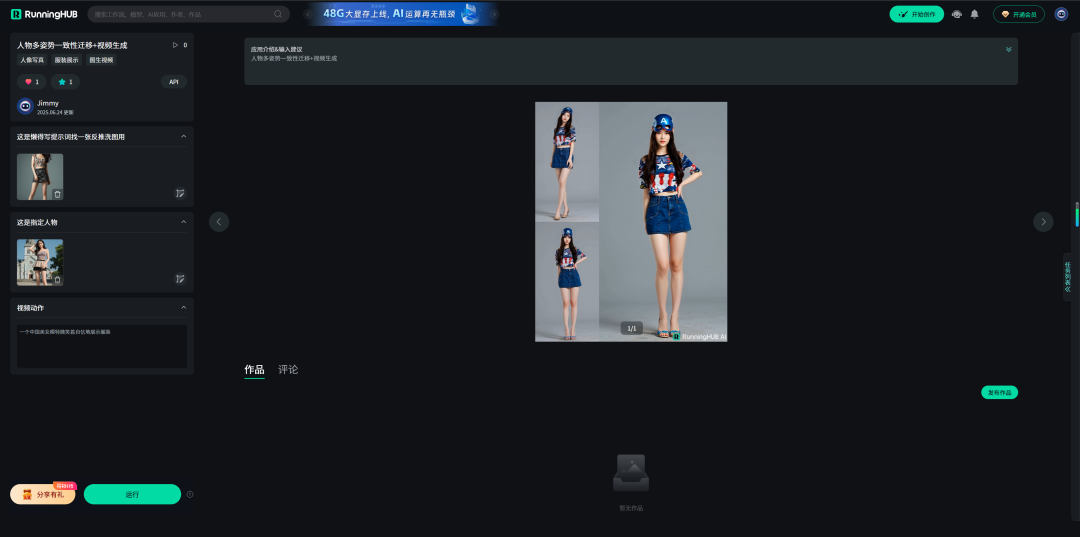
Task: Click the green 运行 run button
Action: coord(132,494)
